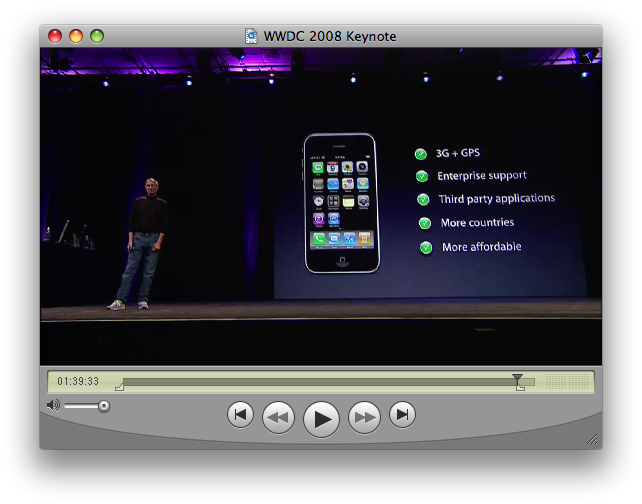Minimize the window with yellow button
The image size is (642, 504).
click(76, 36)
